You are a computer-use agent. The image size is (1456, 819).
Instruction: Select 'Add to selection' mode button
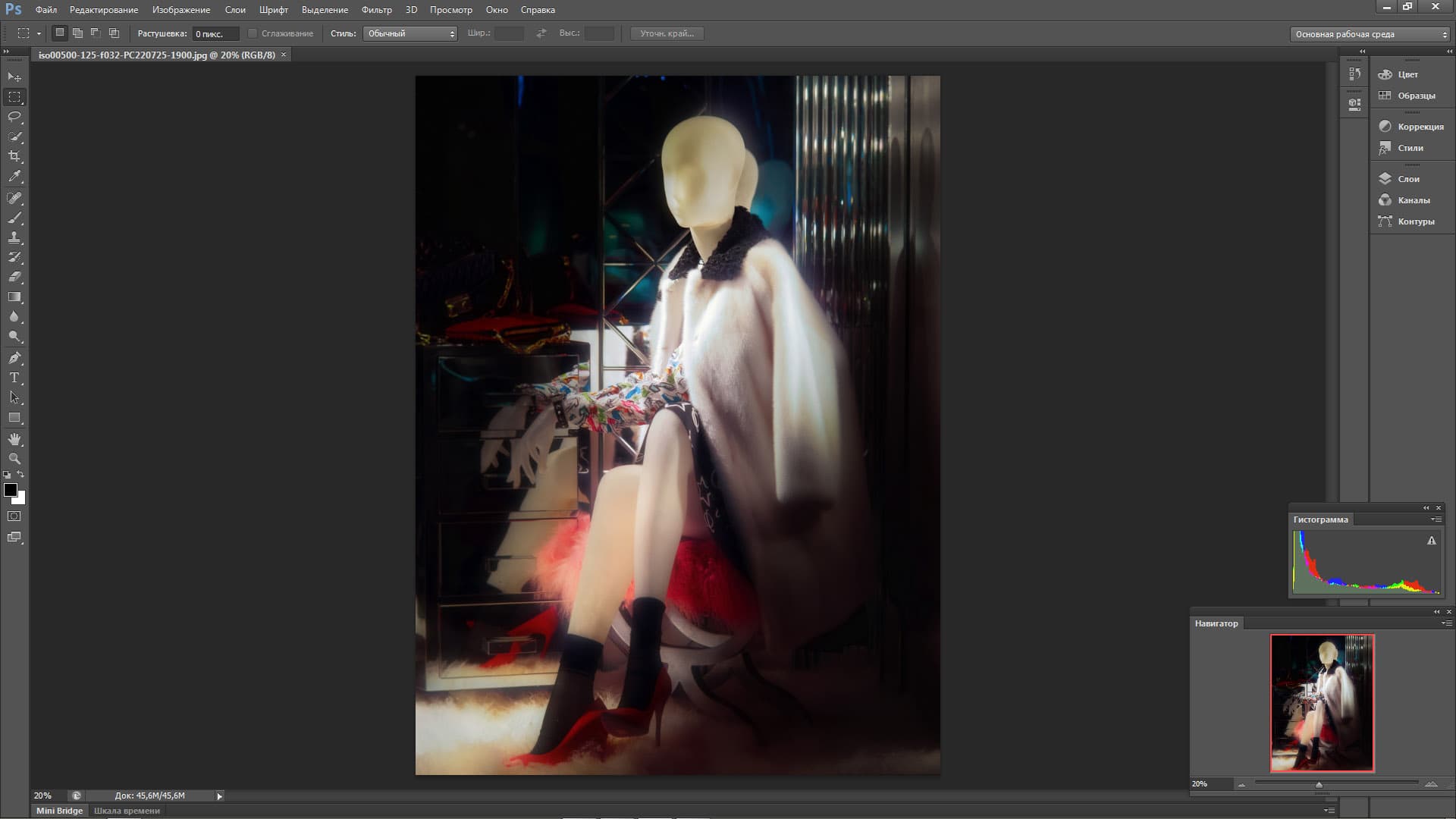coord(77,33)
